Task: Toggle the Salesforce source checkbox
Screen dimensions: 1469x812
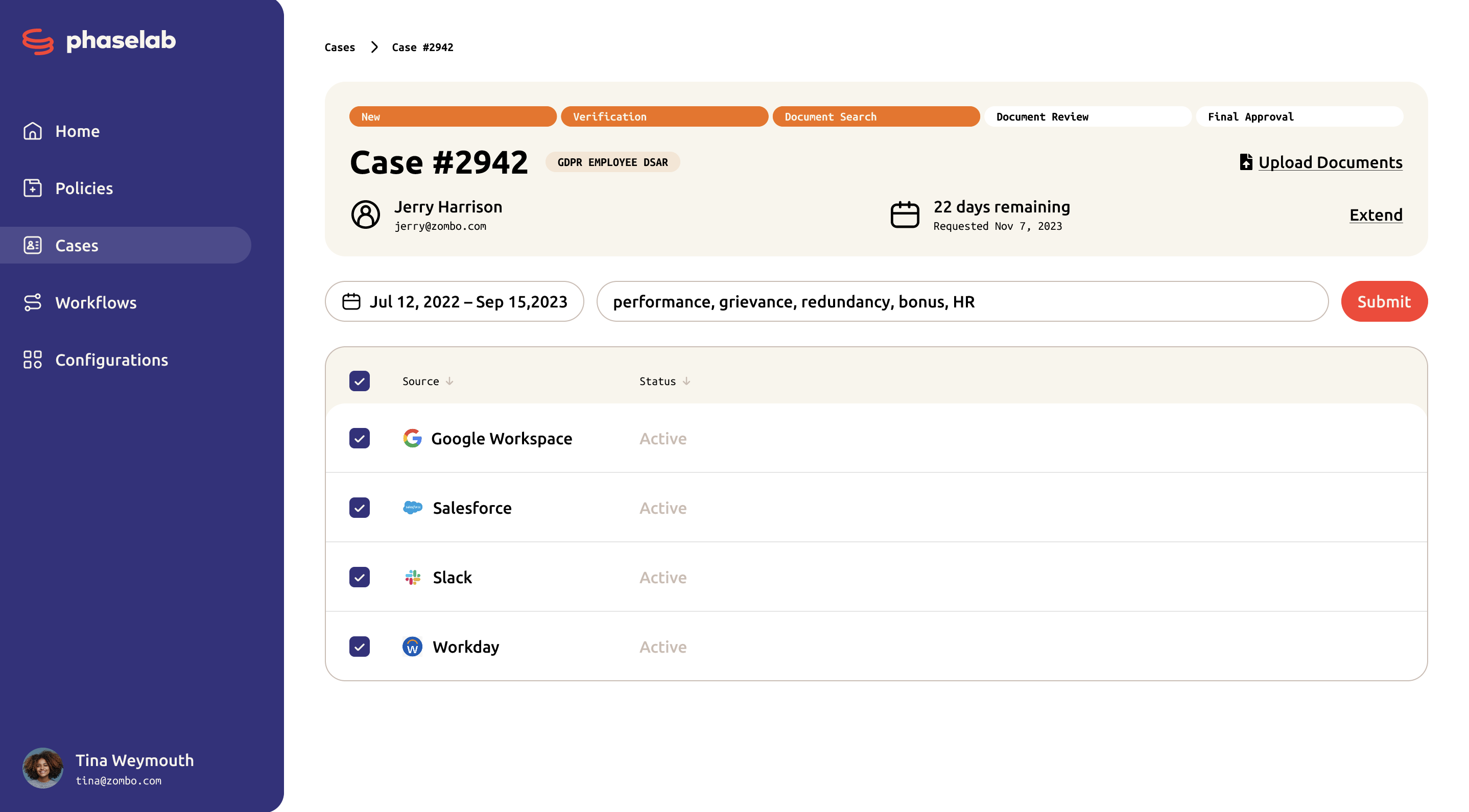Action: coord(359,508)
